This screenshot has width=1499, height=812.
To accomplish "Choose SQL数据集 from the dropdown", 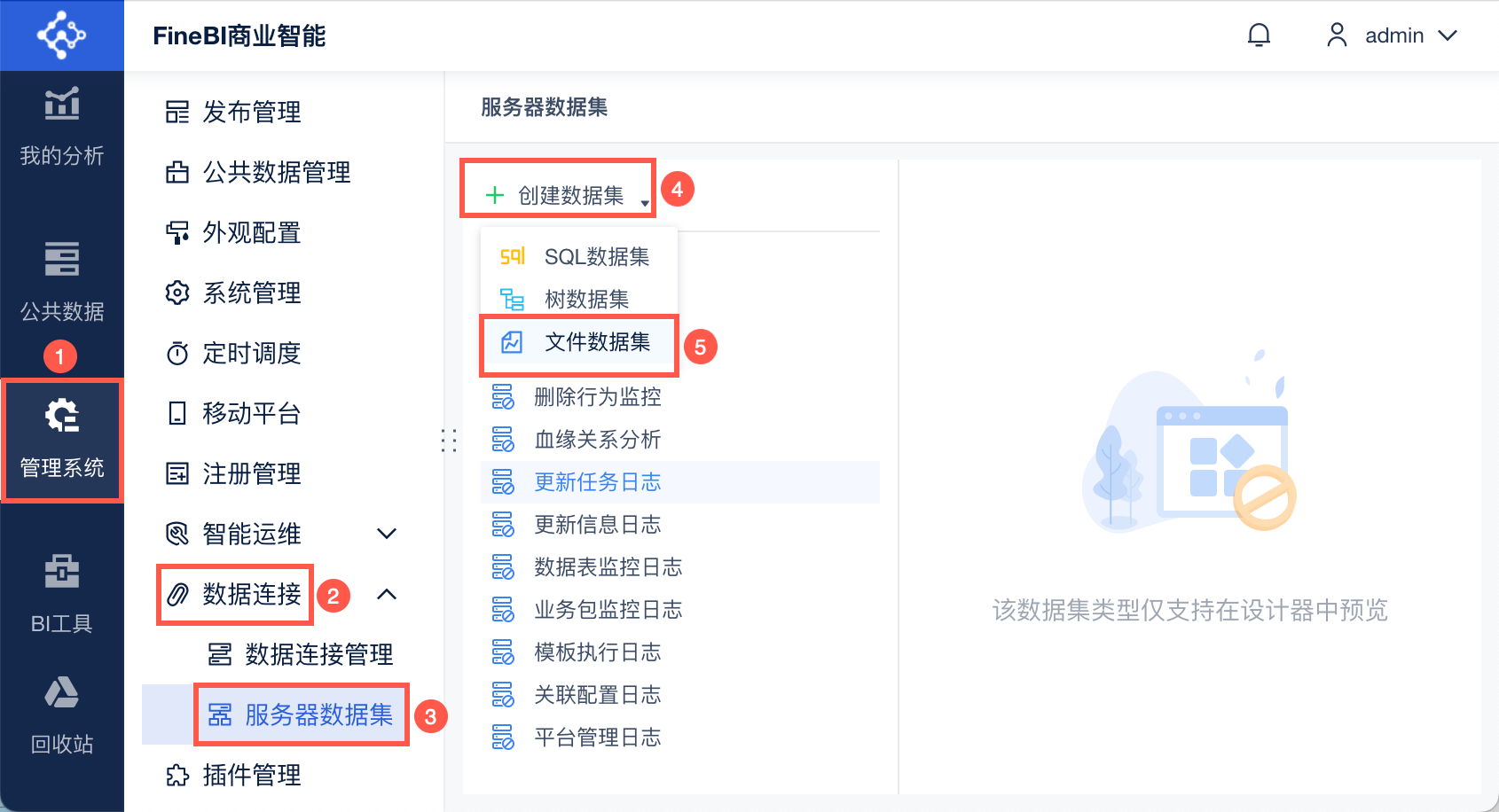I will click(596, 257).
